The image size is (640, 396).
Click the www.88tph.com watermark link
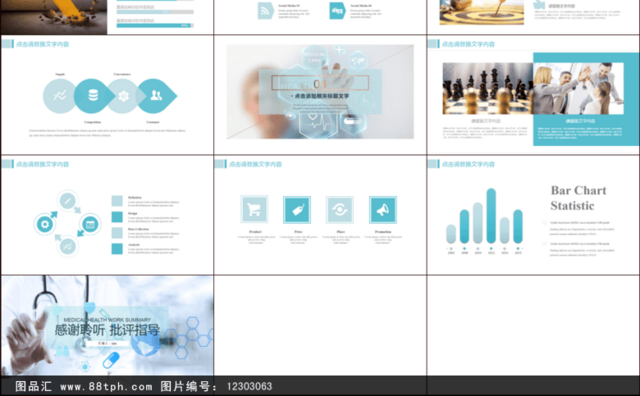(106, 386)
